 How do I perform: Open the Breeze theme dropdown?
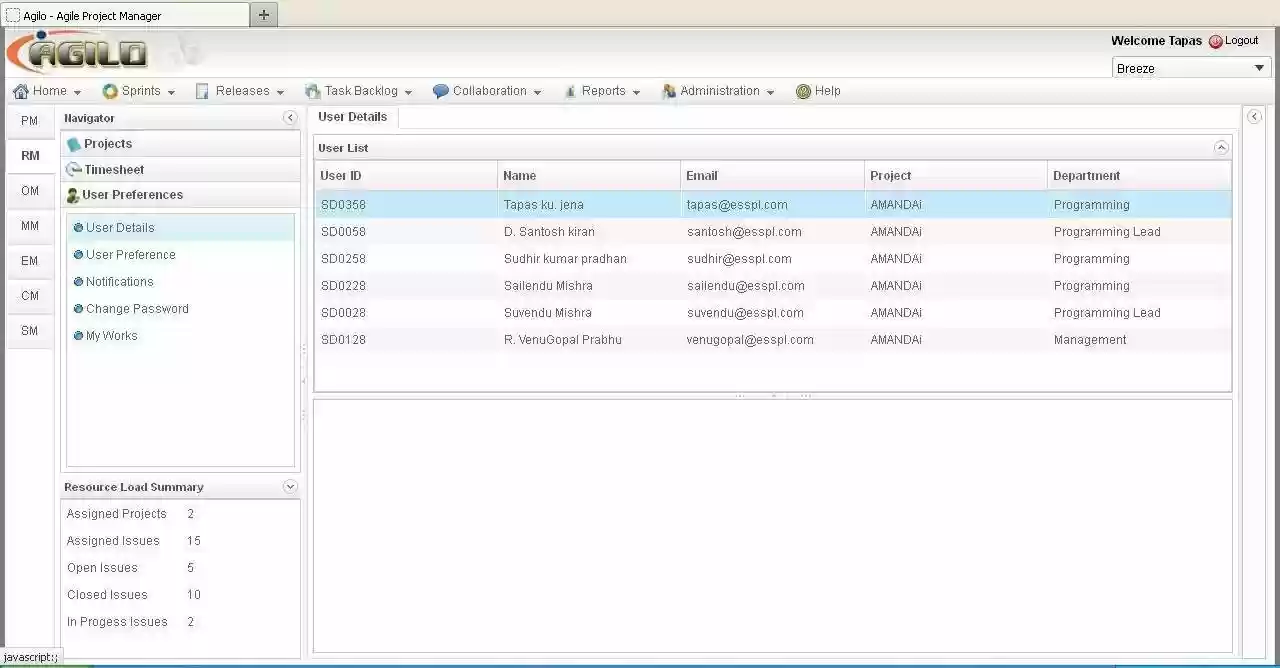[1258, 68]
